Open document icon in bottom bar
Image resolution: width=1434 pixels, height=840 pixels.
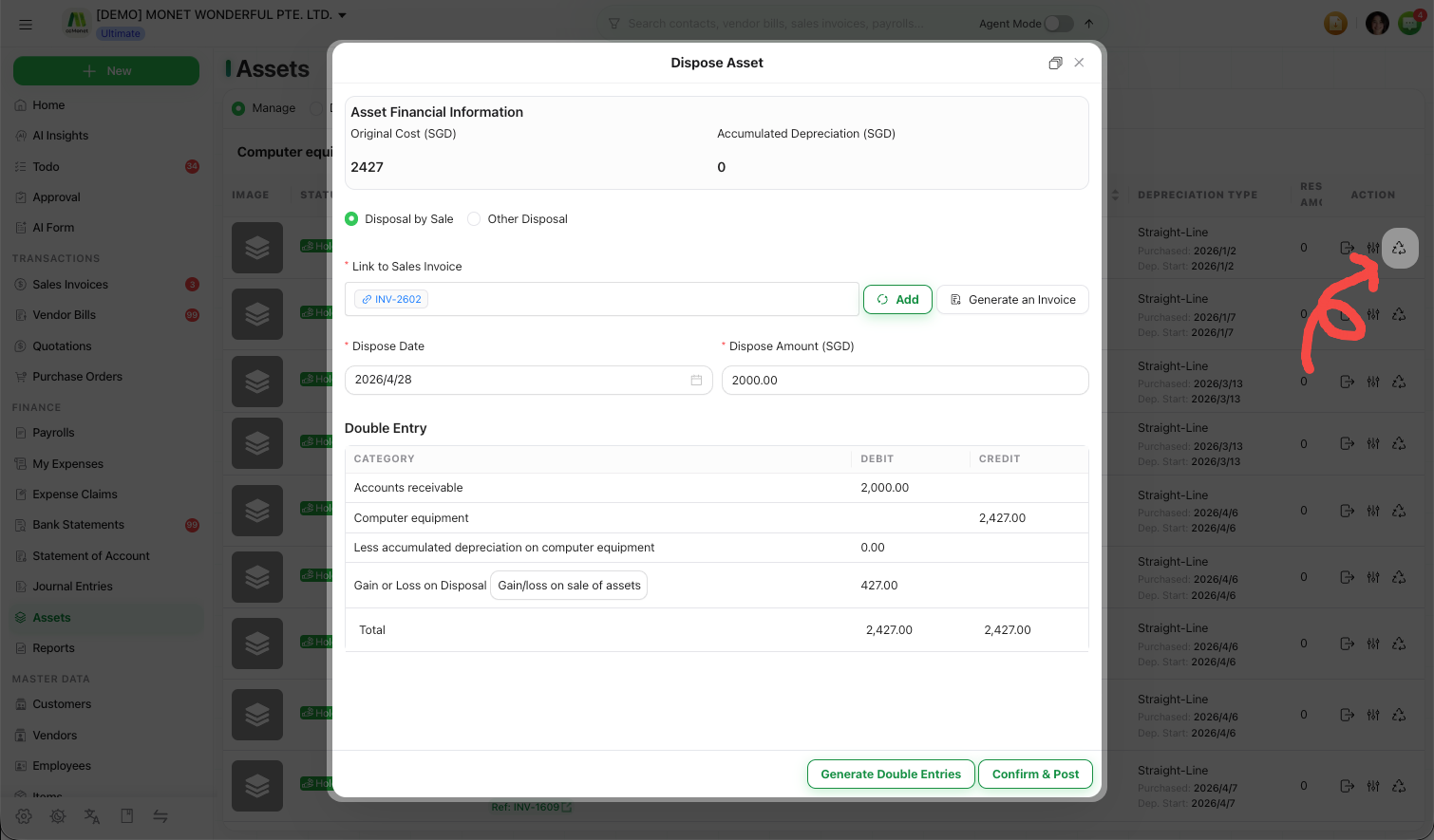tap(126, 816)
